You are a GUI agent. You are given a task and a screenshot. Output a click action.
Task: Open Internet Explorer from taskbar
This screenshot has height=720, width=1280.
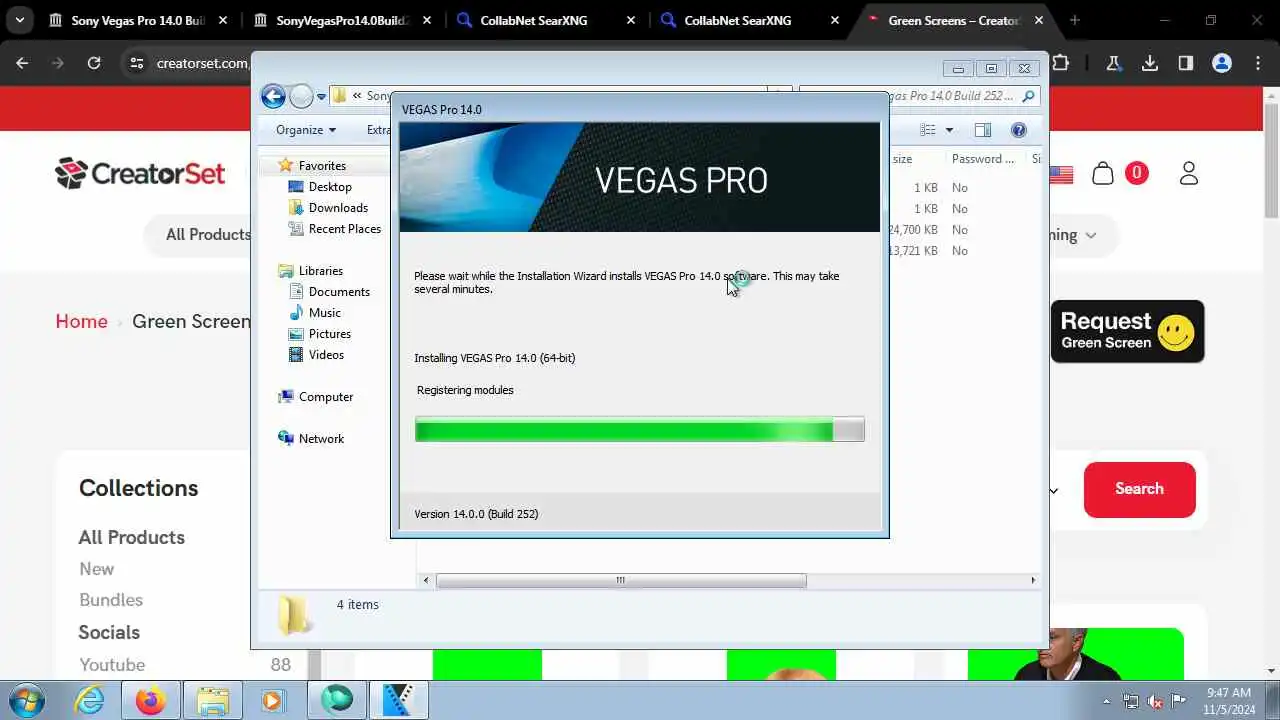[x=90, y=700]
